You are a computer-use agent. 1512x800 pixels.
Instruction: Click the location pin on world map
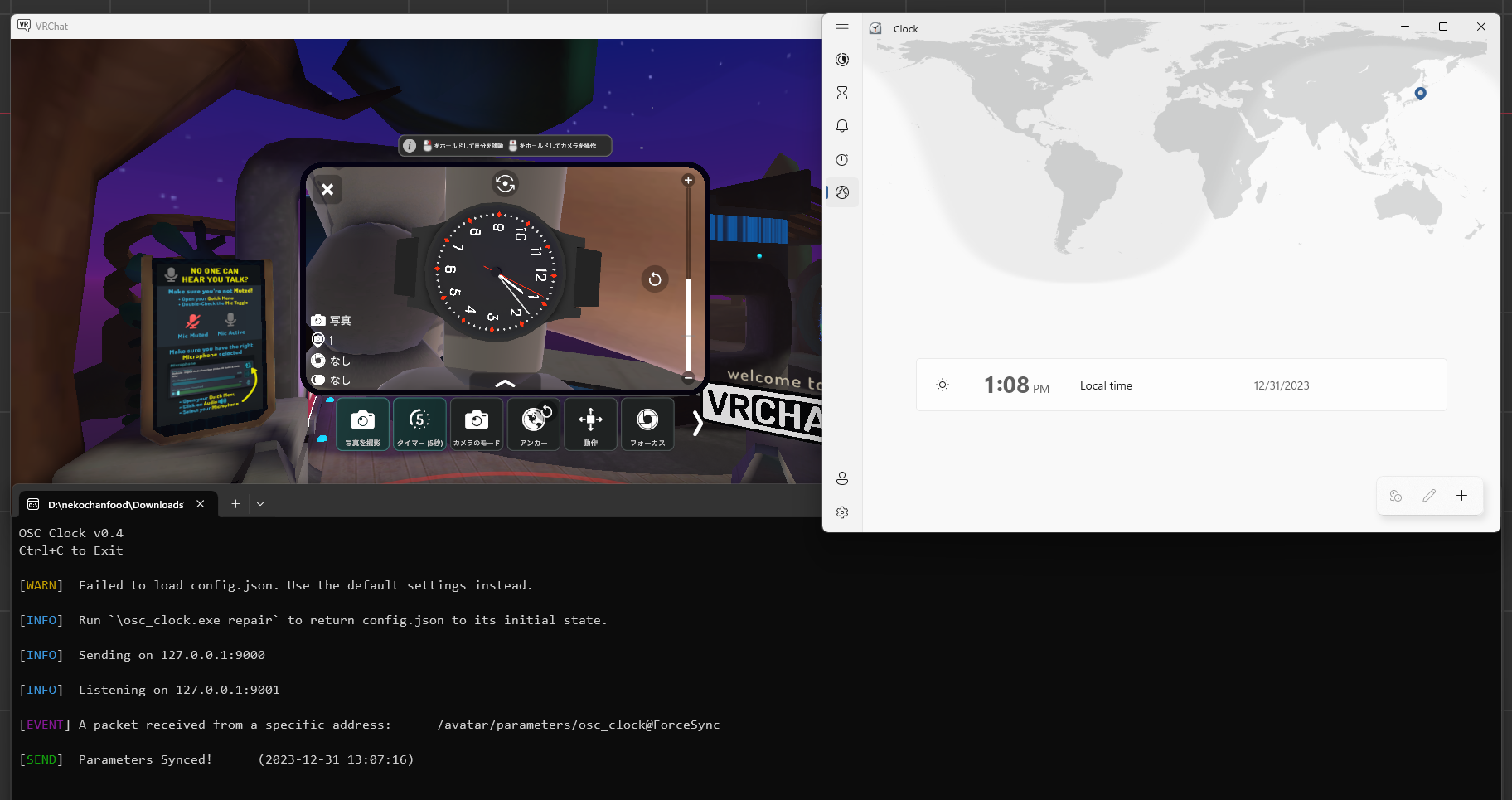pos(1420,94)
